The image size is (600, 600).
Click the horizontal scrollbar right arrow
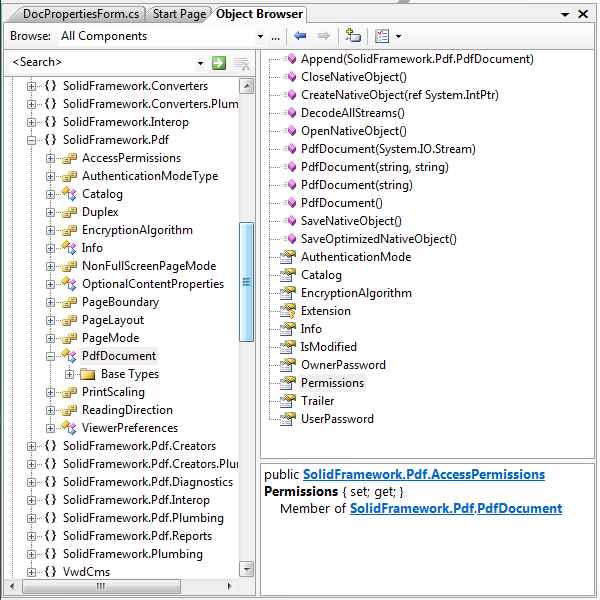(230, 586)
